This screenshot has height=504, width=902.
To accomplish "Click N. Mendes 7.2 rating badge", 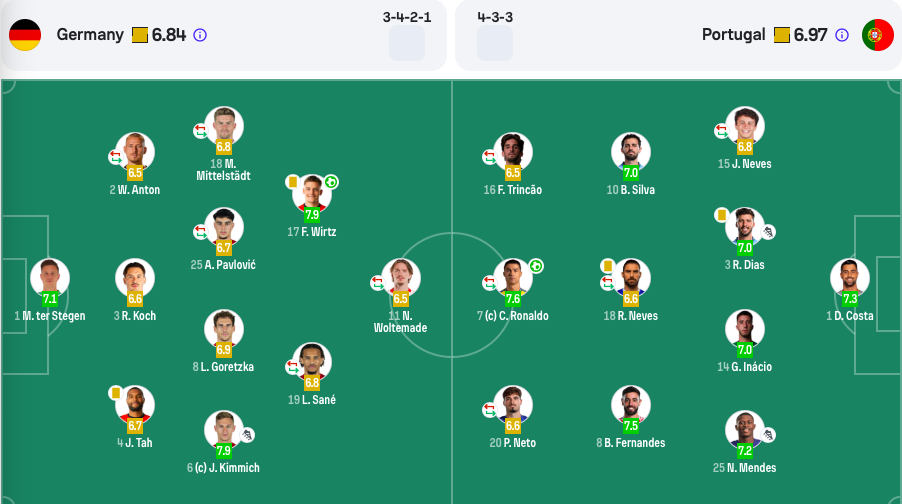I will (745, 450).
